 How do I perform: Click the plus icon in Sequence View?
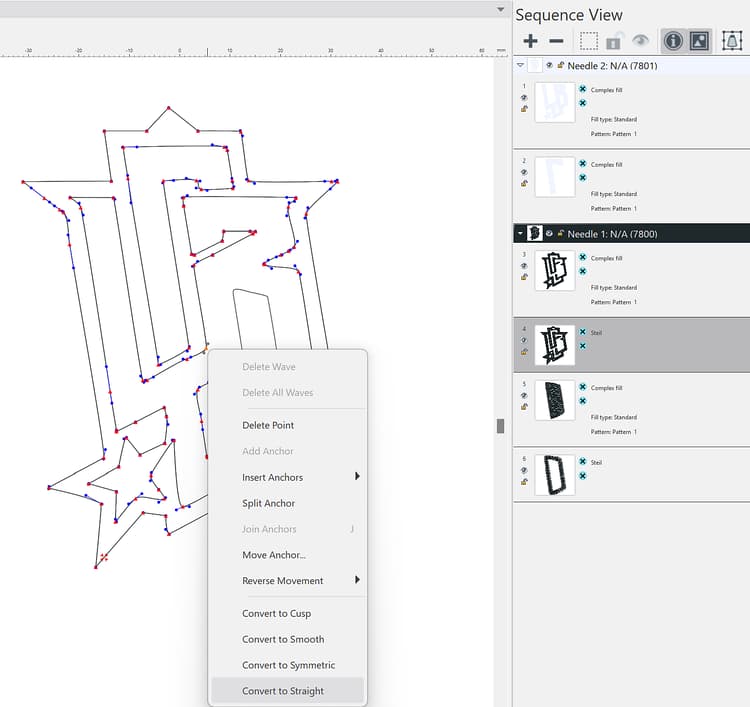click(x=530, y=41)
